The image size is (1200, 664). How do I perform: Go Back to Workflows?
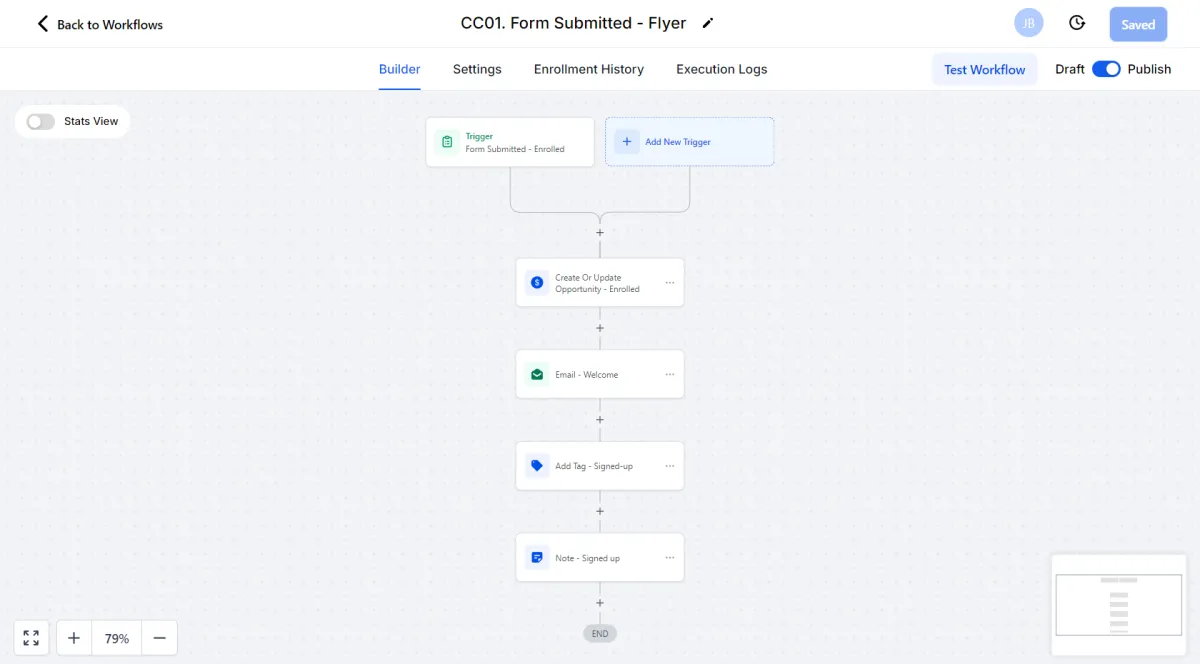click(100, 24)
